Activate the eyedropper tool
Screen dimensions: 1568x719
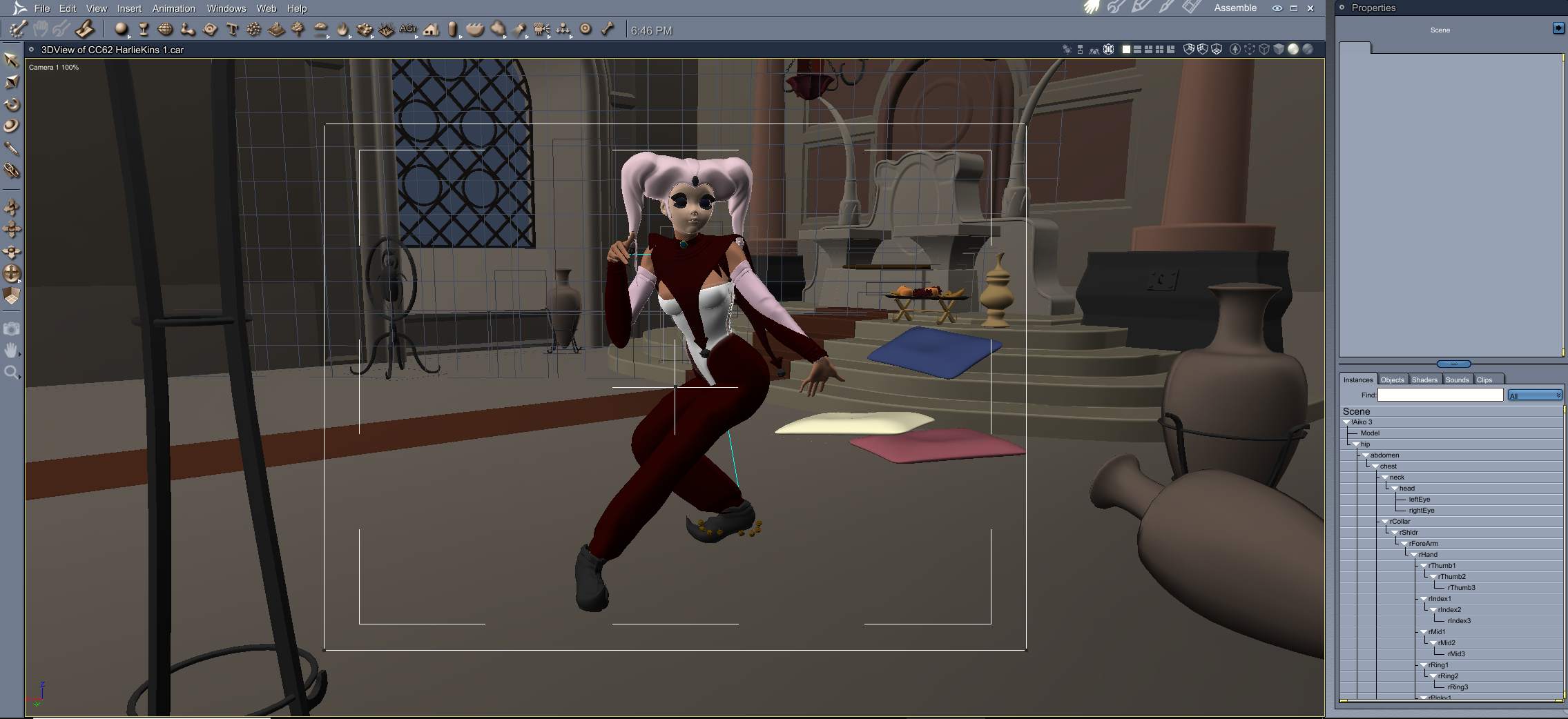click(11, 148)
